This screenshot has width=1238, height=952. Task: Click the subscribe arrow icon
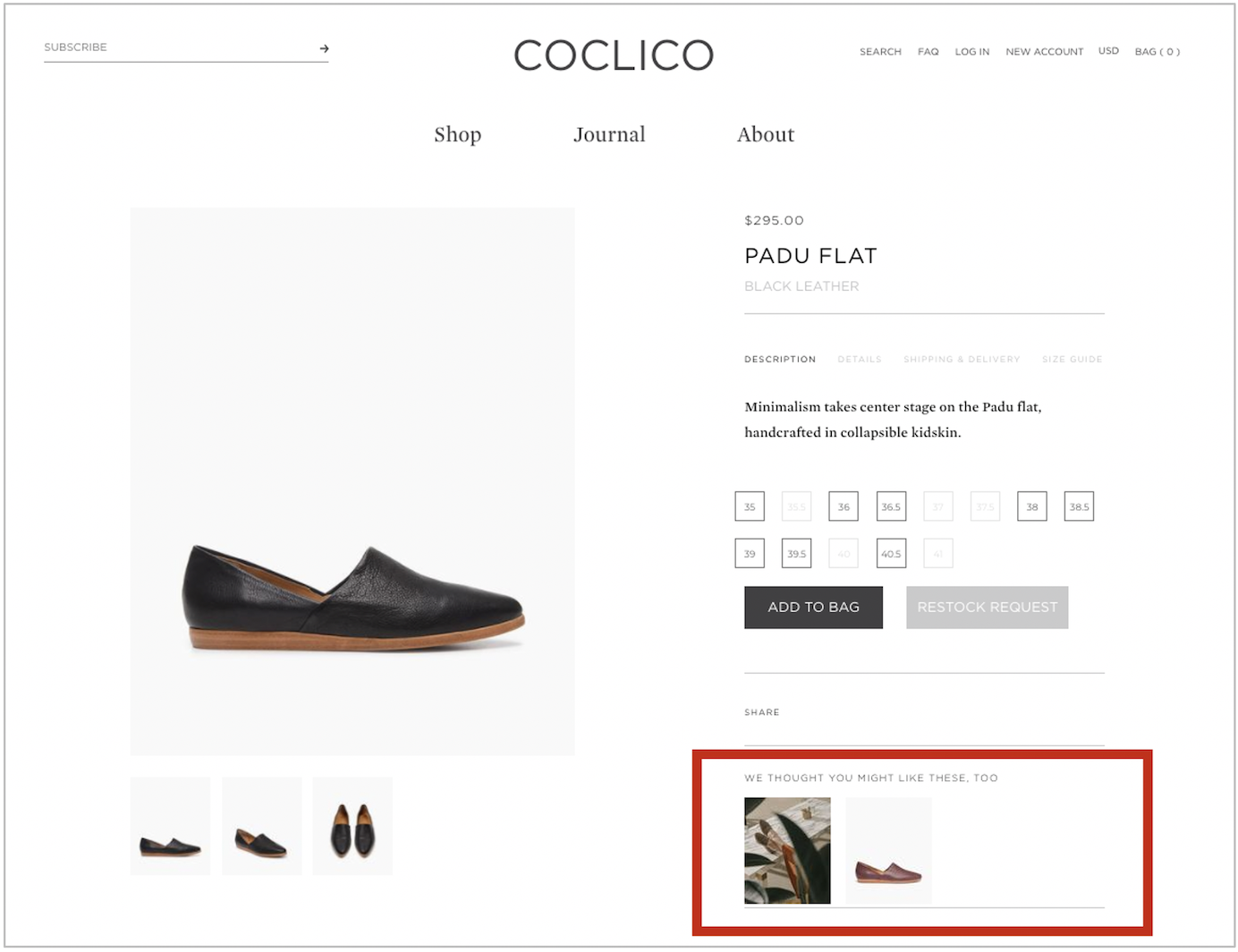[324, 48]
